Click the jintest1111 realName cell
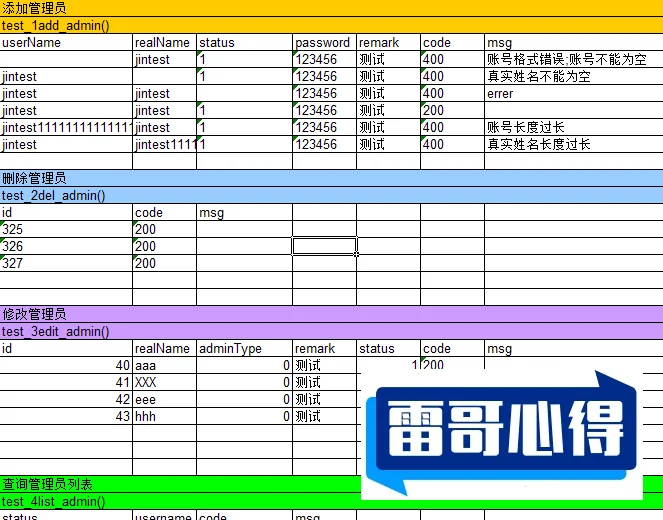Screen dimensions: 663x520 pyautogui.click(x=164, y=144)
